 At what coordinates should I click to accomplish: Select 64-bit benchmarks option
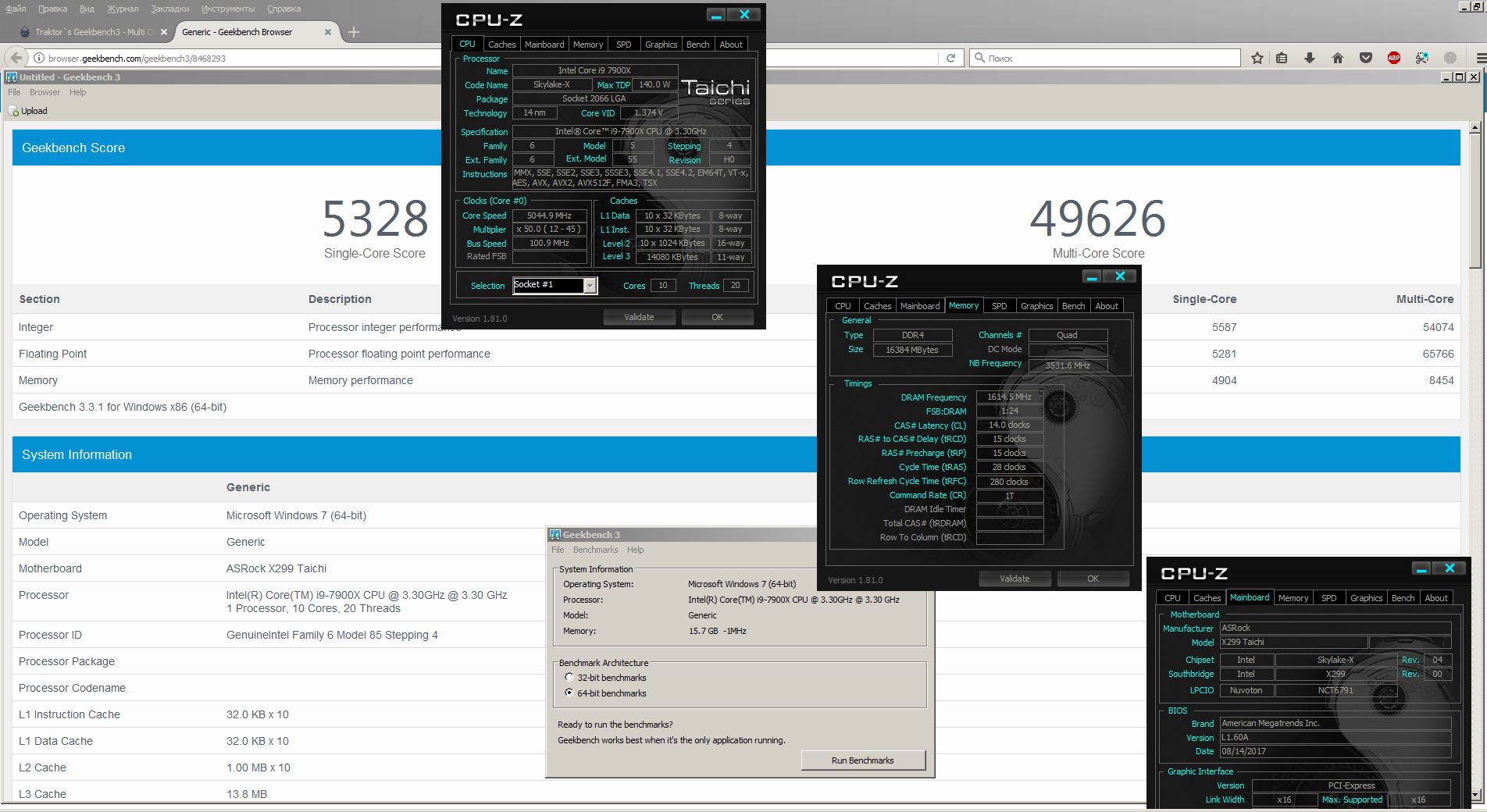click(569, 693)
